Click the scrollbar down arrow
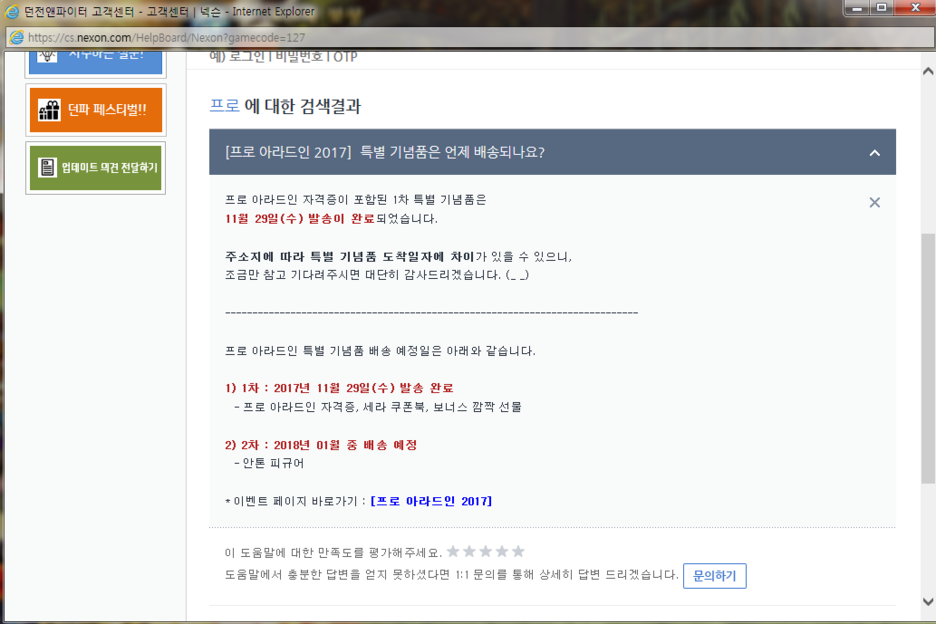Screen dimensions: 936x624 927,601
